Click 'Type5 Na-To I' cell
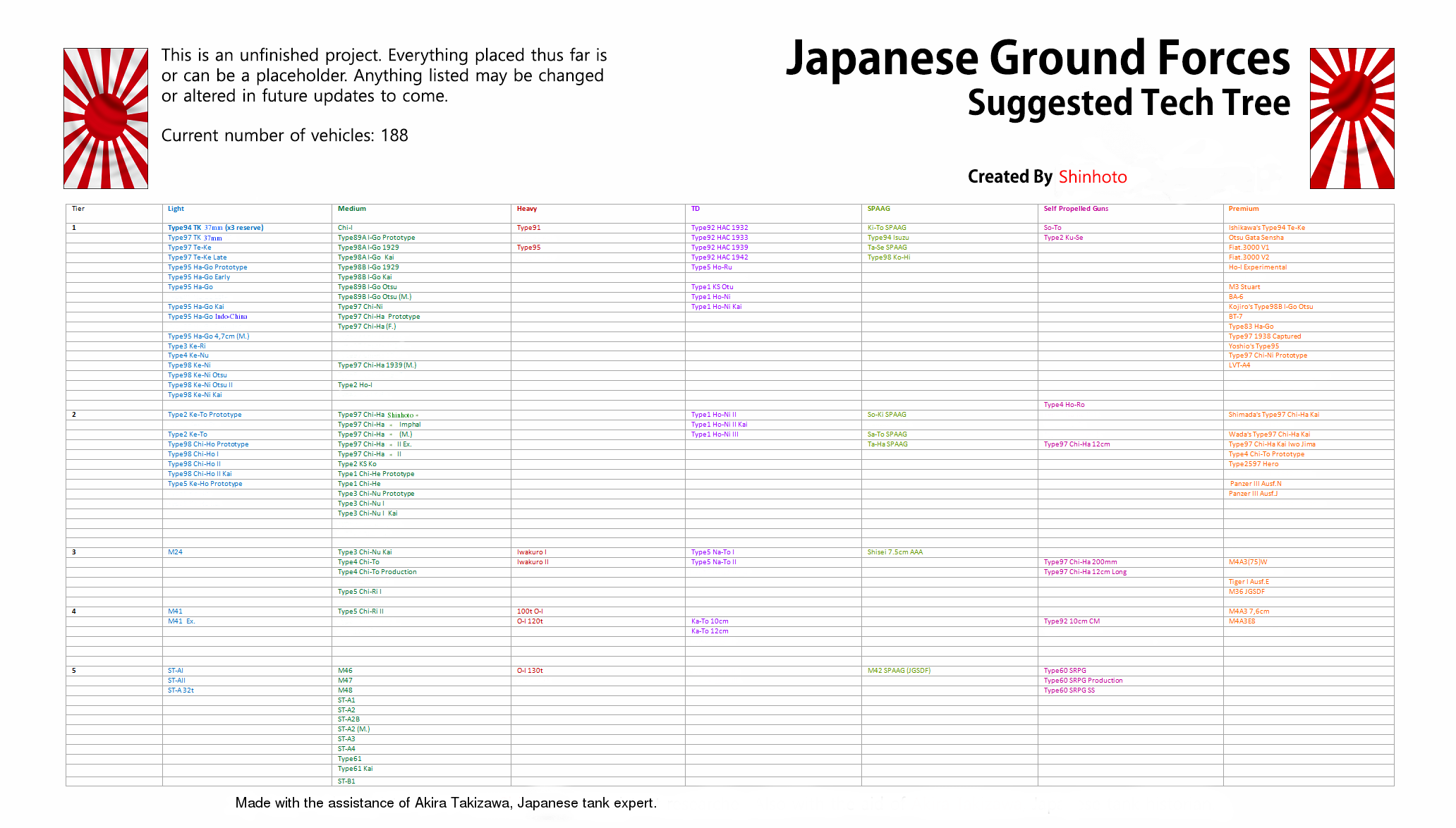Viewport: 1456px width, 828px height. click(x=712, y=552)
